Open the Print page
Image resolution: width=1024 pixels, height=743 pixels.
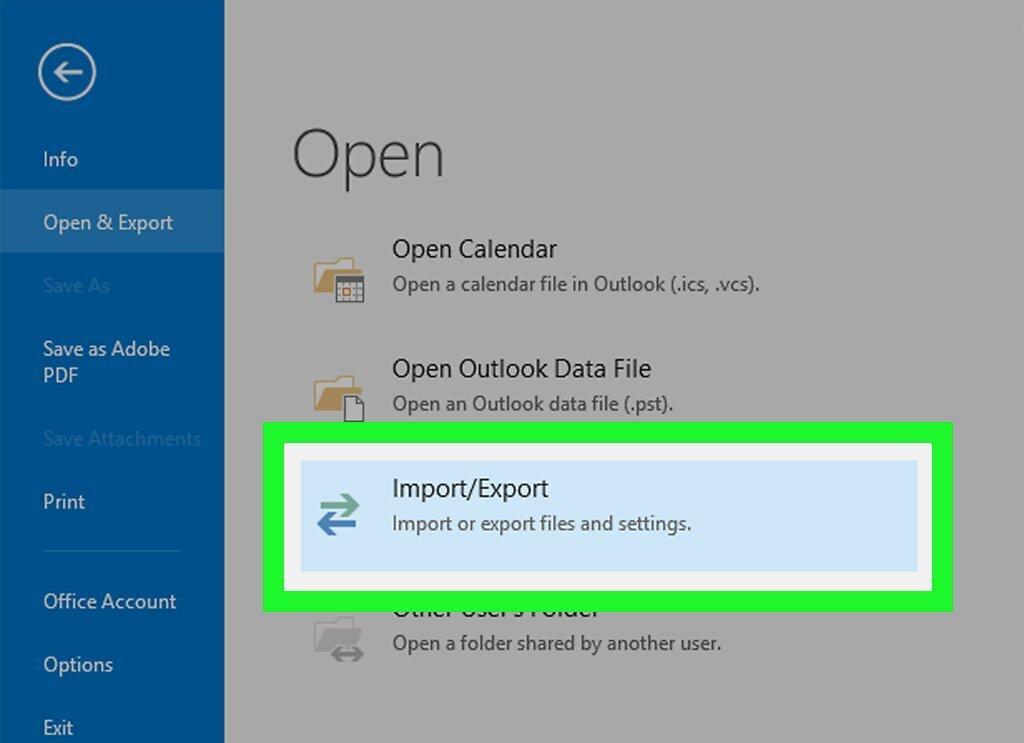click(x=64, y=501)
